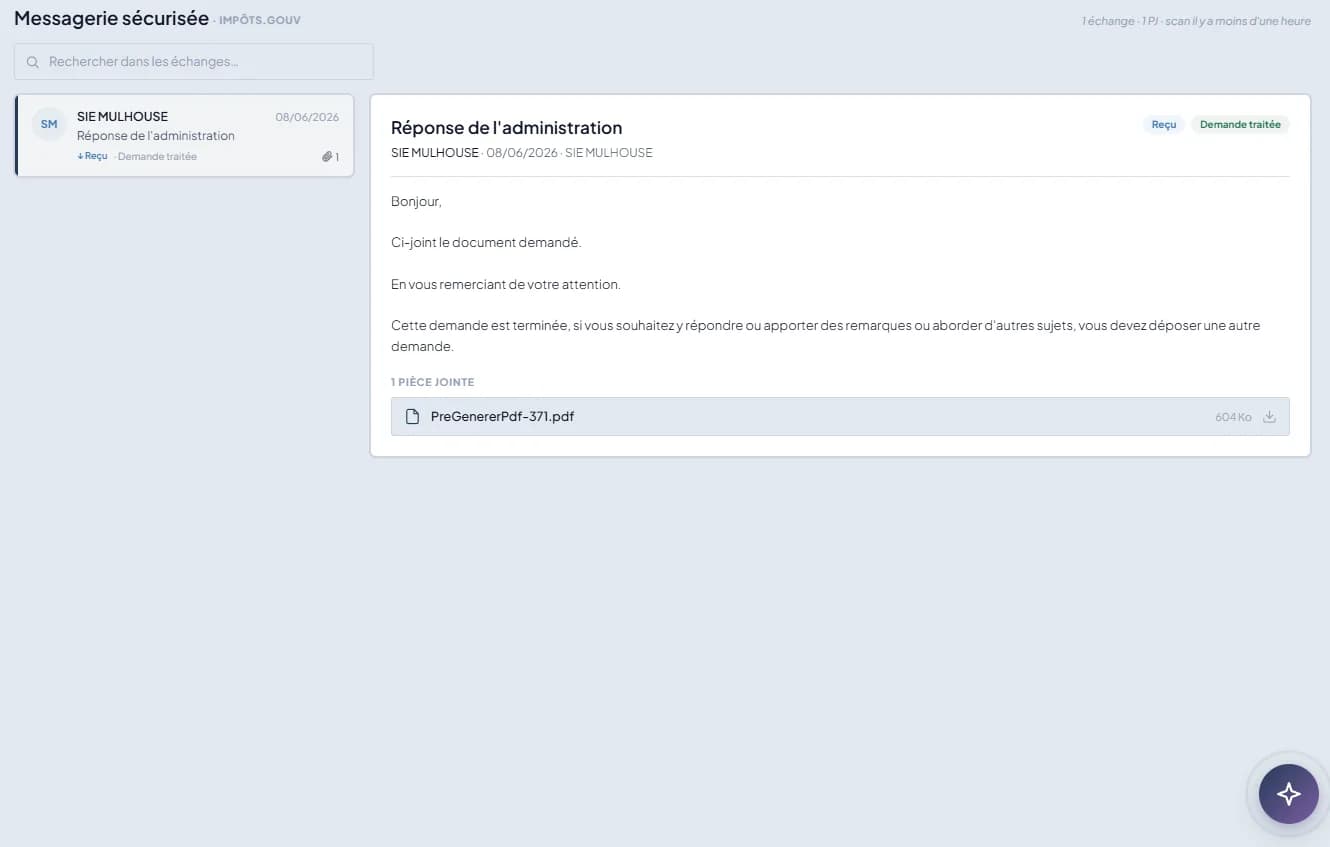
Task: Click the paperclip attachment icon in message list
Action: pyautogui.click(x=327, y=157)
